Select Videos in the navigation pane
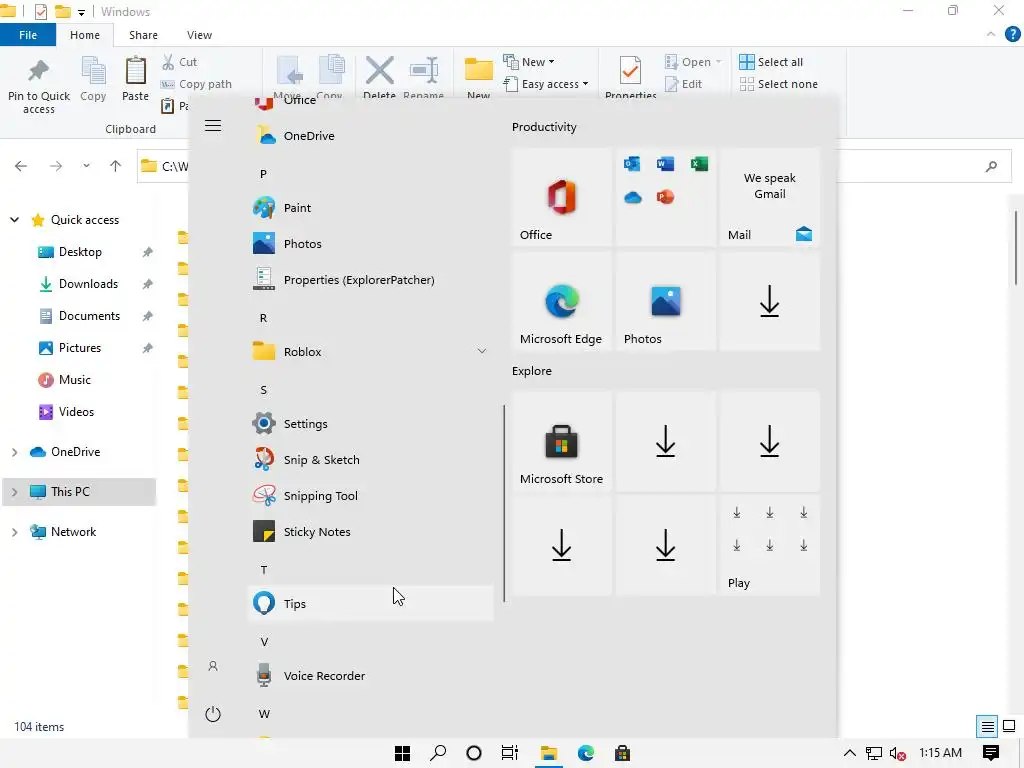1024x768 pixels. [76, 412]
